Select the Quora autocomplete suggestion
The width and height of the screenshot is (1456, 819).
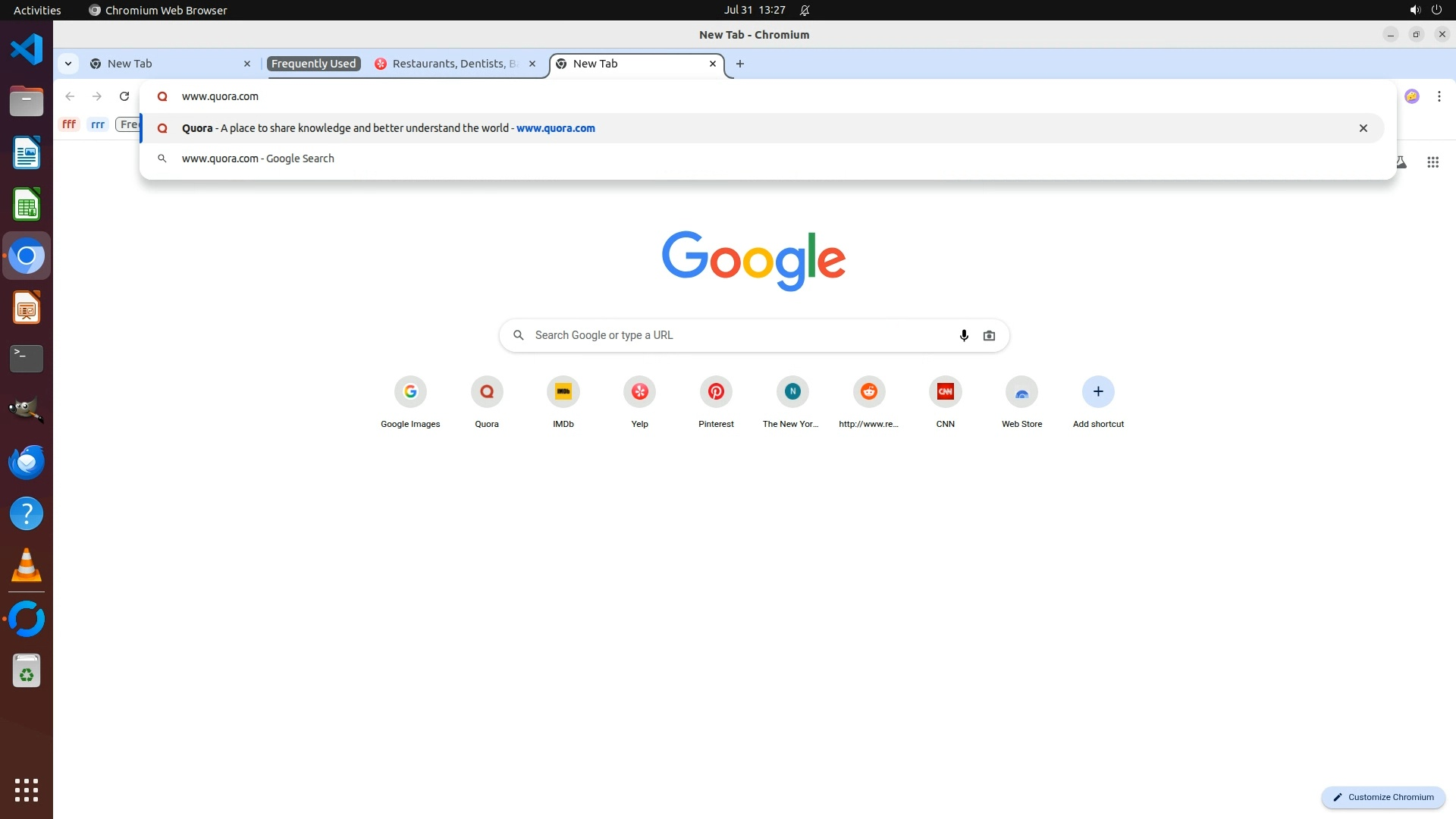(388, 128)
